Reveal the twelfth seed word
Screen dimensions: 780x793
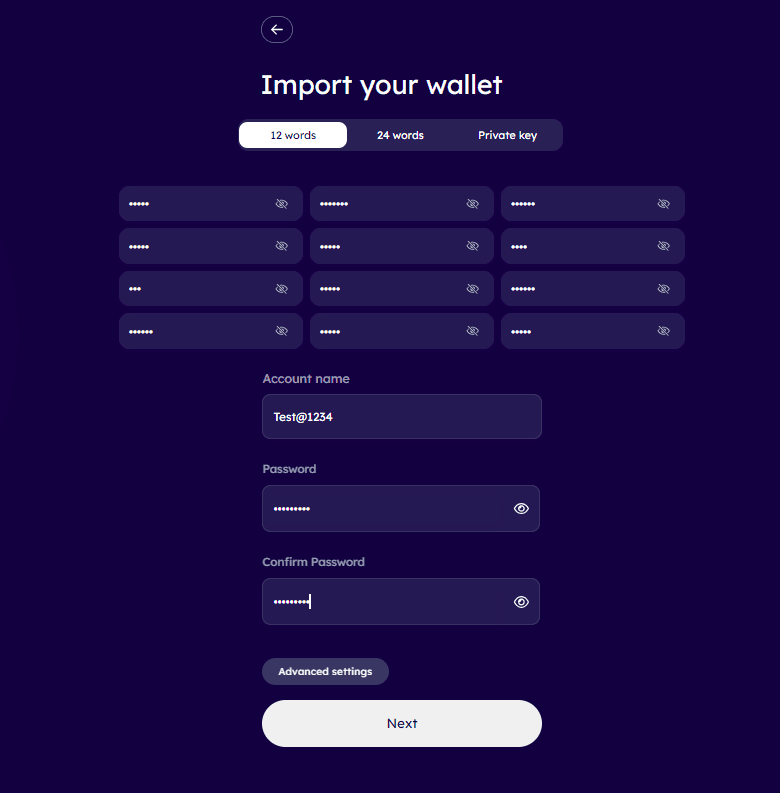click(x=663, y=331)
